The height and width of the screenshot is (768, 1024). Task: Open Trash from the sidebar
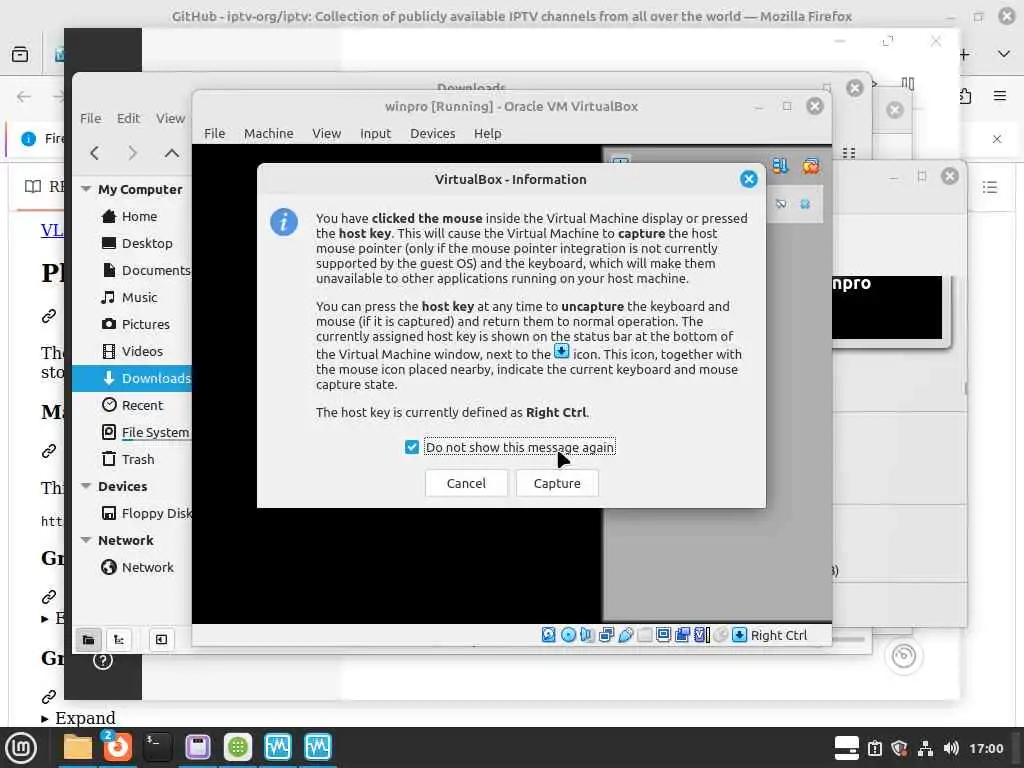tap(132, 459)
